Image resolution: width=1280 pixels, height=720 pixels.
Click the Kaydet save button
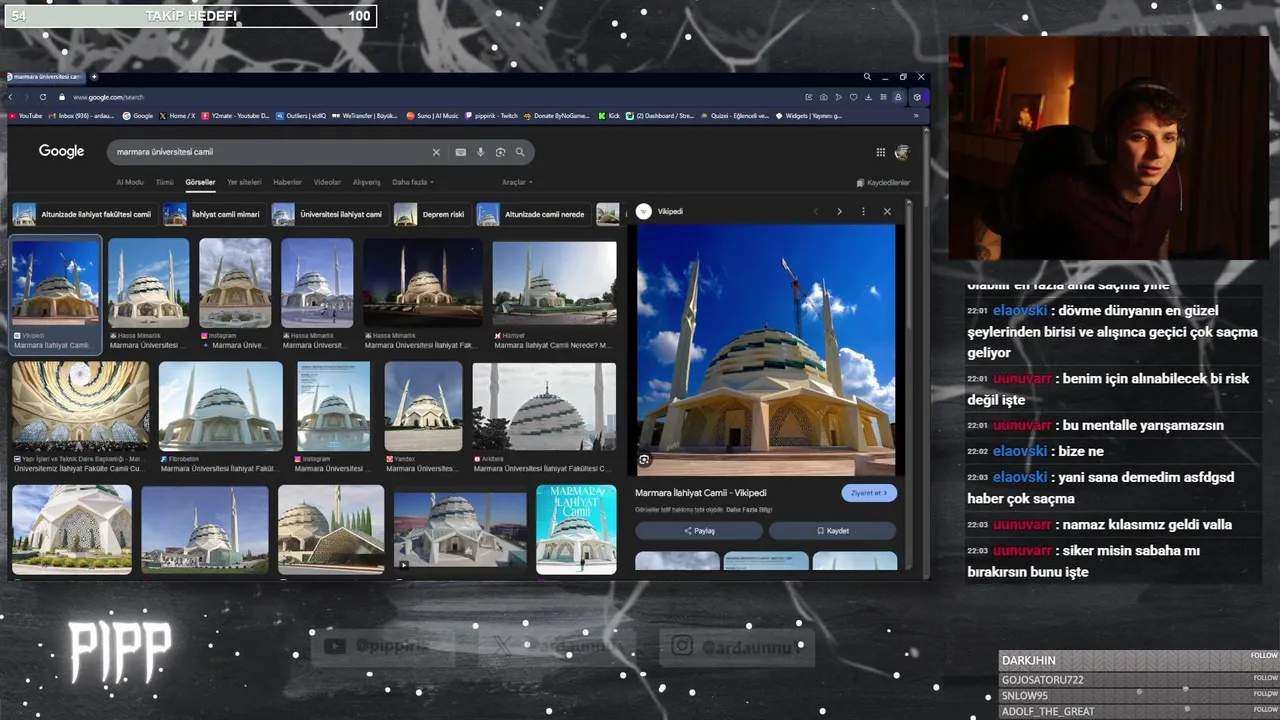click(x=832, y=531)
